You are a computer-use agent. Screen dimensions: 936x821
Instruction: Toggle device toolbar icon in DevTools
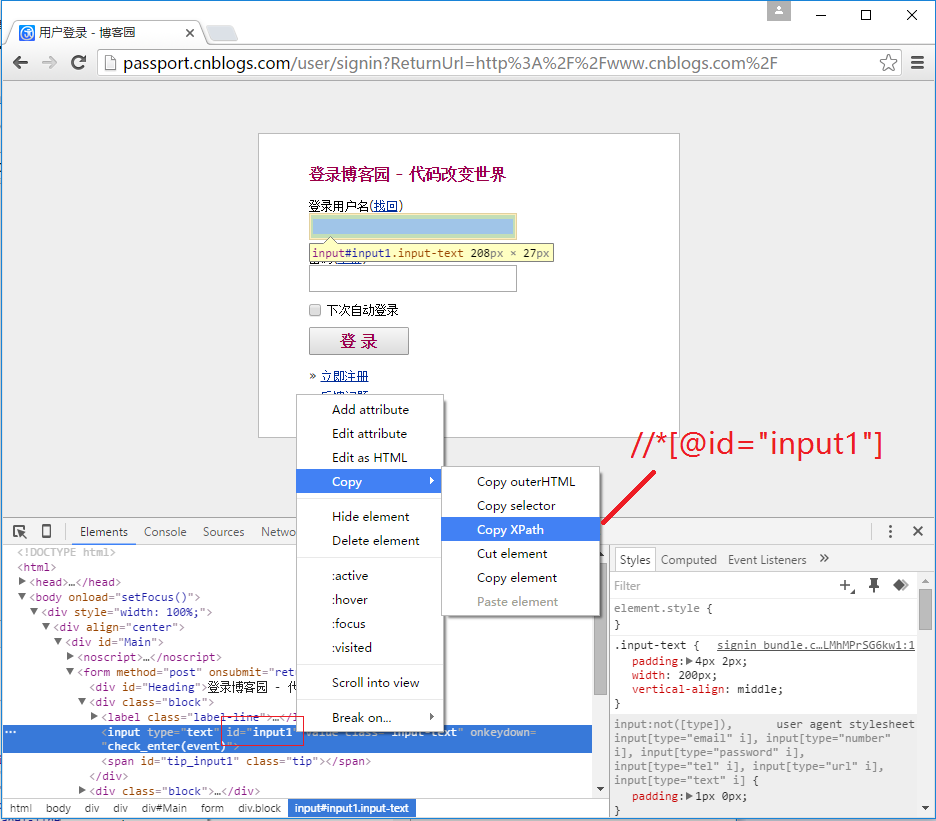click(47, 531)
